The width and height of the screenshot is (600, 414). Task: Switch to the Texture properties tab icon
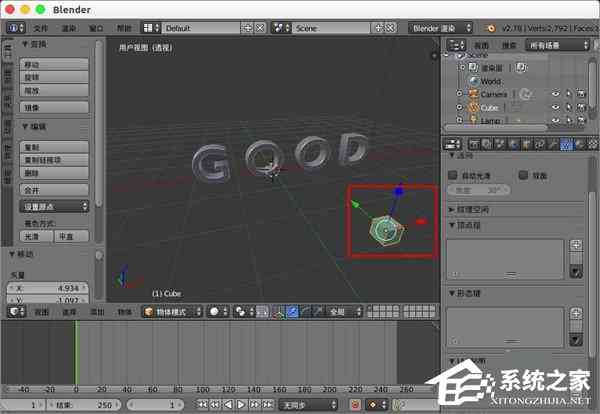593,144
